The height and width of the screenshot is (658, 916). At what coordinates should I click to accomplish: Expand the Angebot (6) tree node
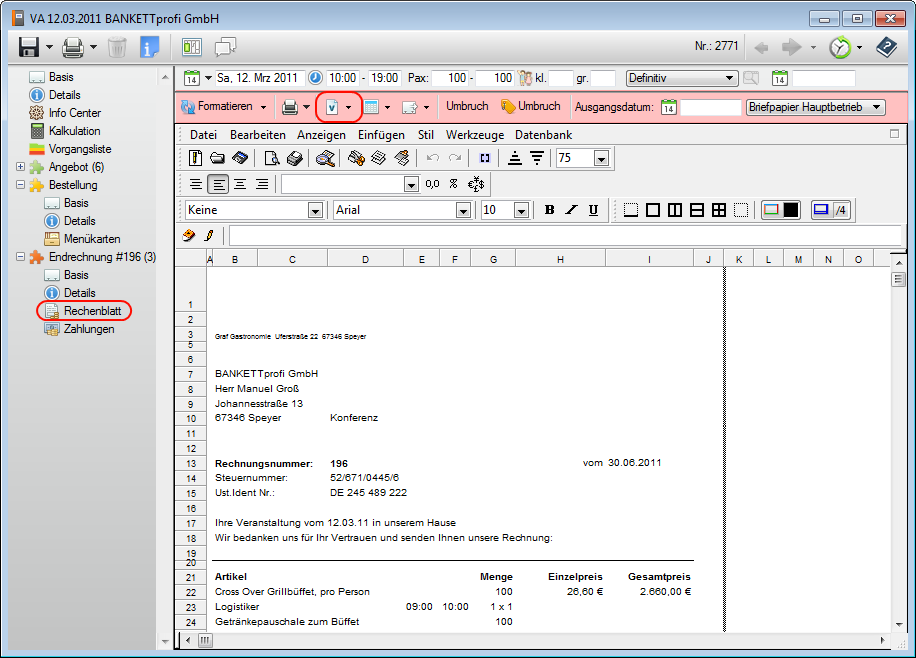click(21, 167)
